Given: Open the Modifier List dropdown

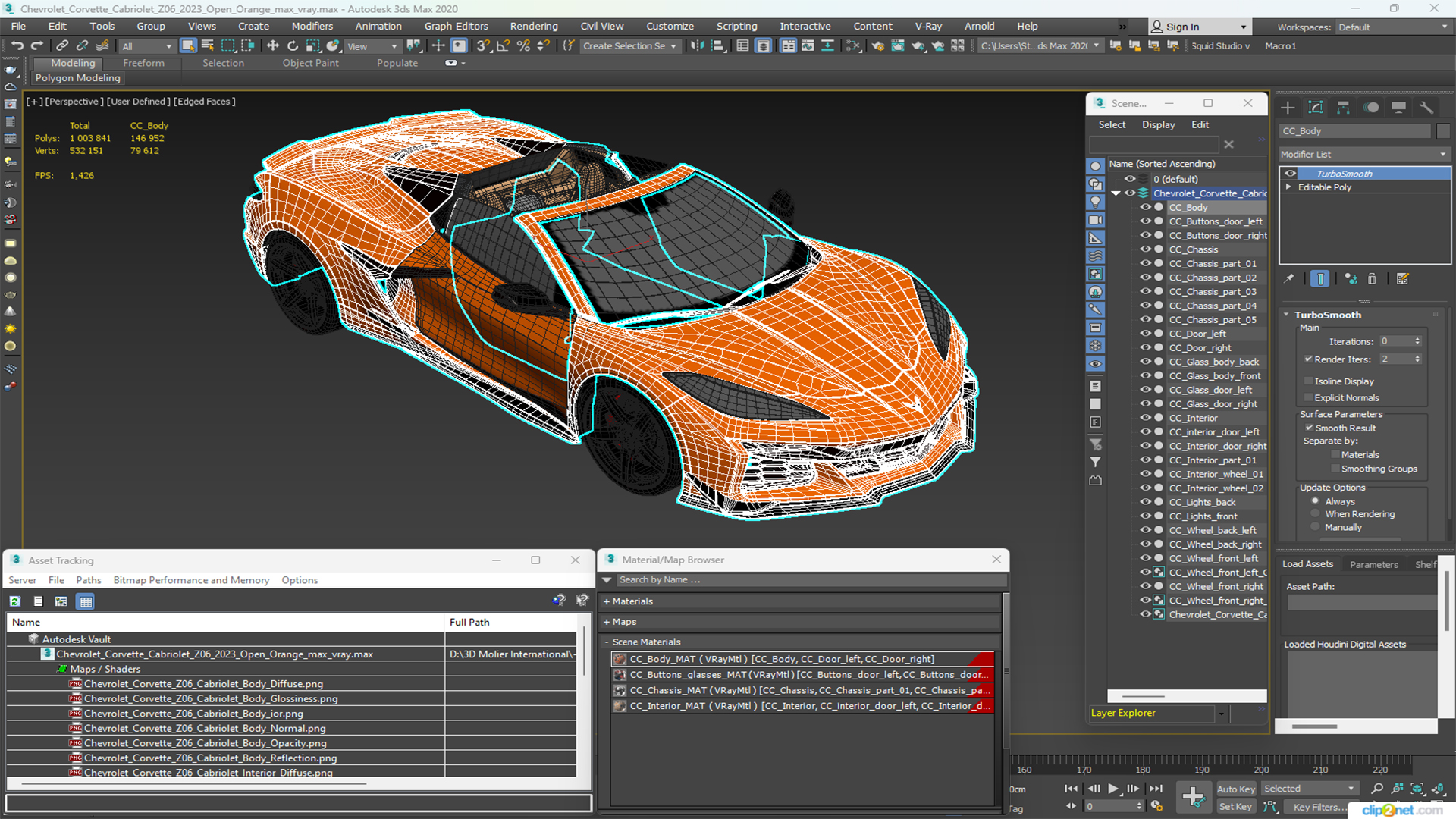Looking at the screenshot, I should (1364, 154).
